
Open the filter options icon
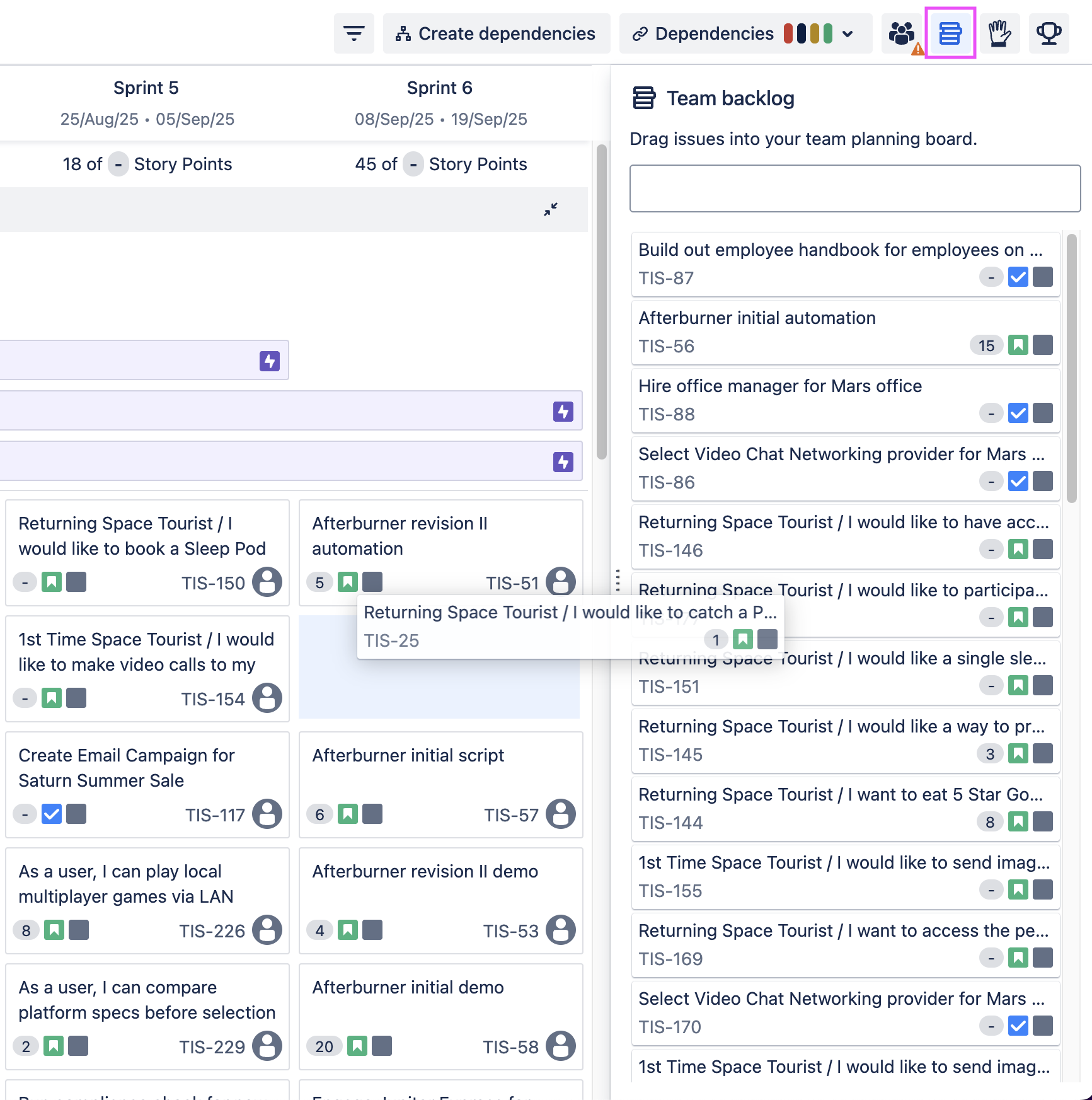coord(353,33)
